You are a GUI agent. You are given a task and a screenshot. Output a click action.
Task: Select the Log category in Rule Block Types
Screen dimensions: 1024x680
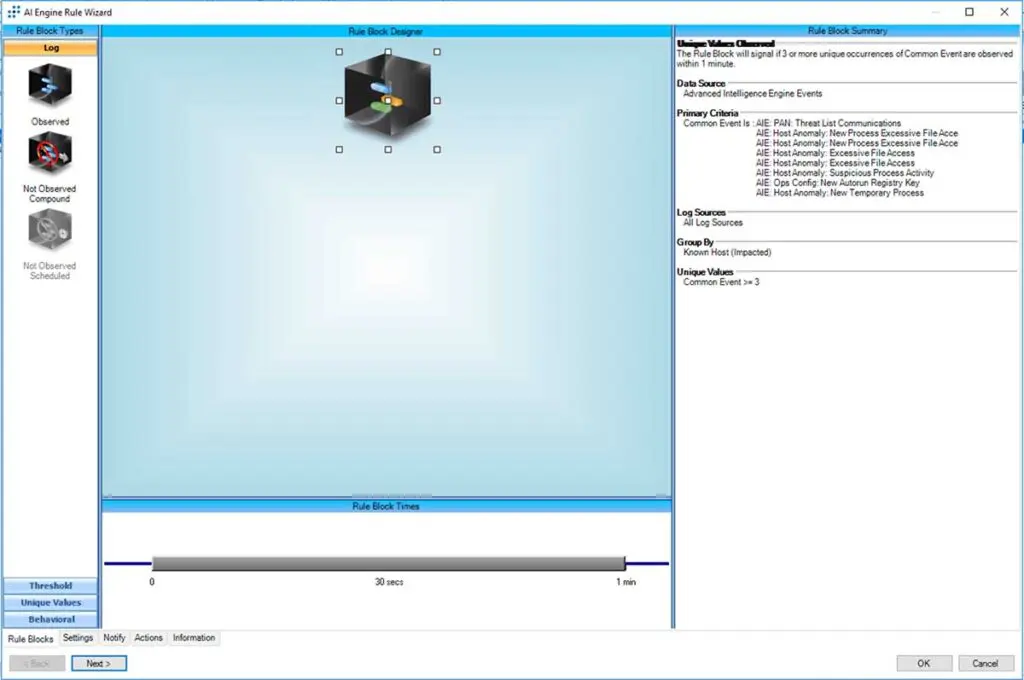[50, 46]
